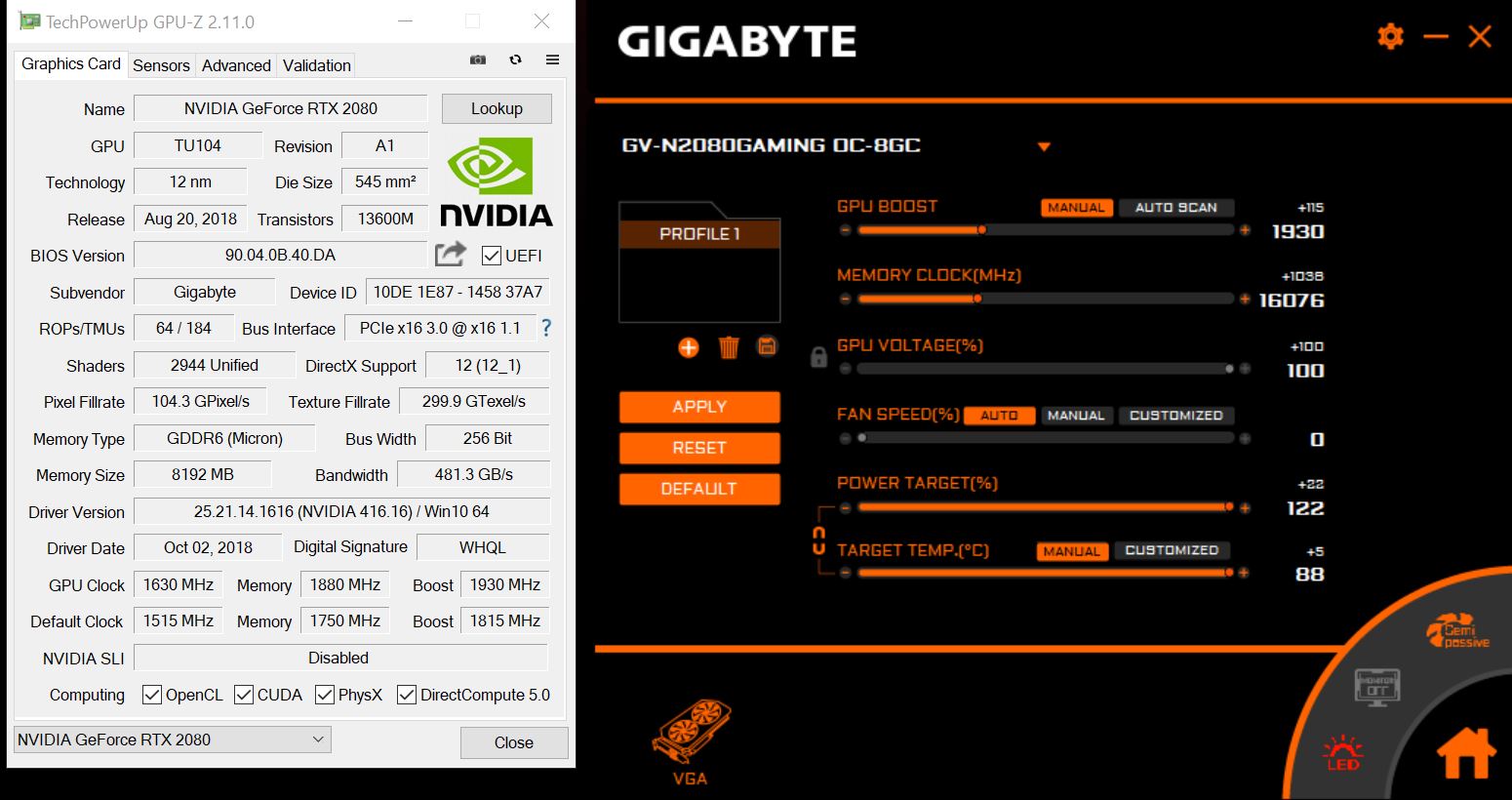
Task: Decrease GPU Voltage with minus icon
Action: click(846, 369)
